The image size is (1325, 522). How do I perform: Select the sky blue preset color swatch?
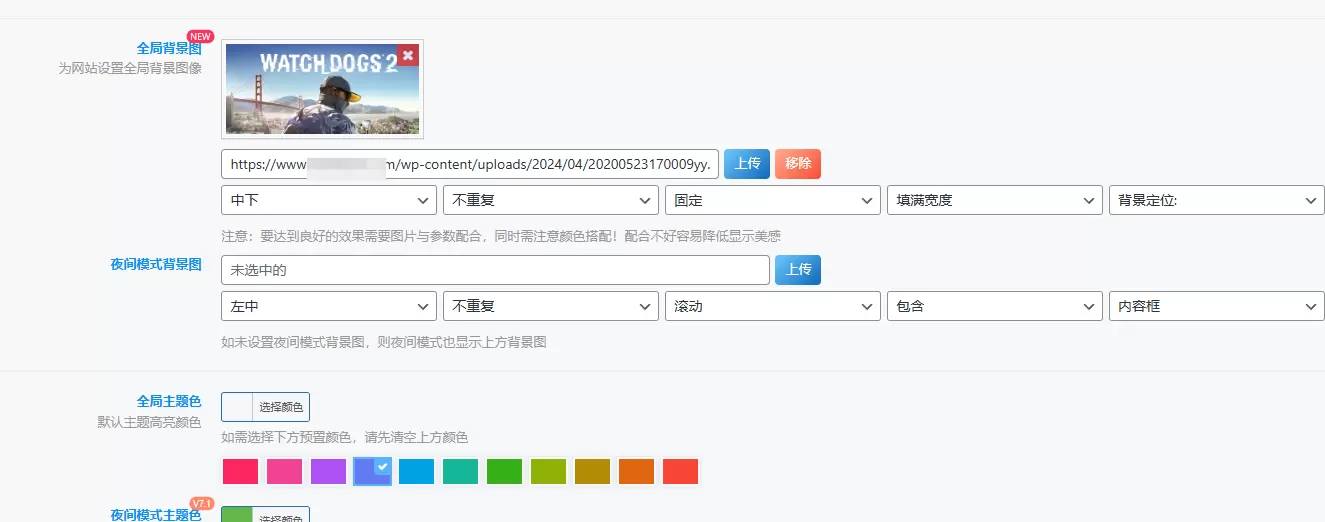(x=417, y=471)
